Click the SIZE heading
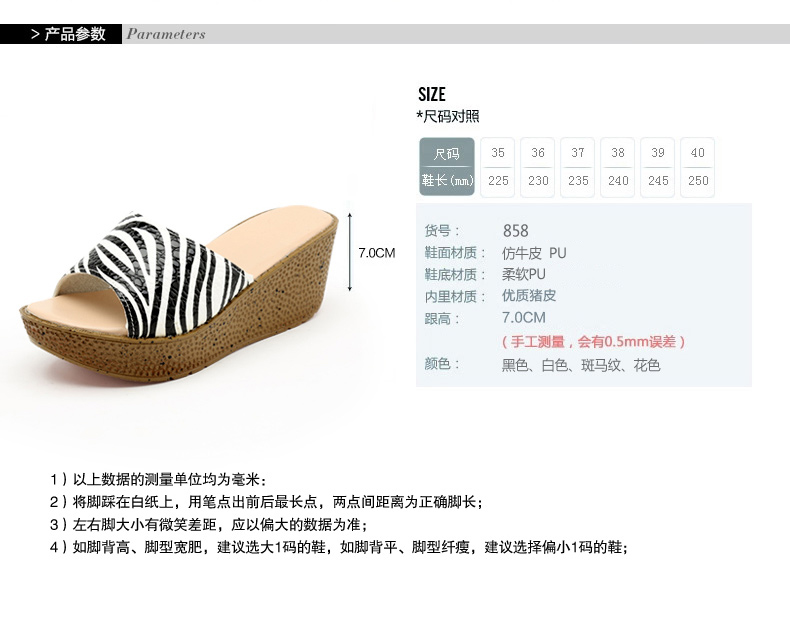This screenshot has height=622, width=790. click(x=432, y=94)
